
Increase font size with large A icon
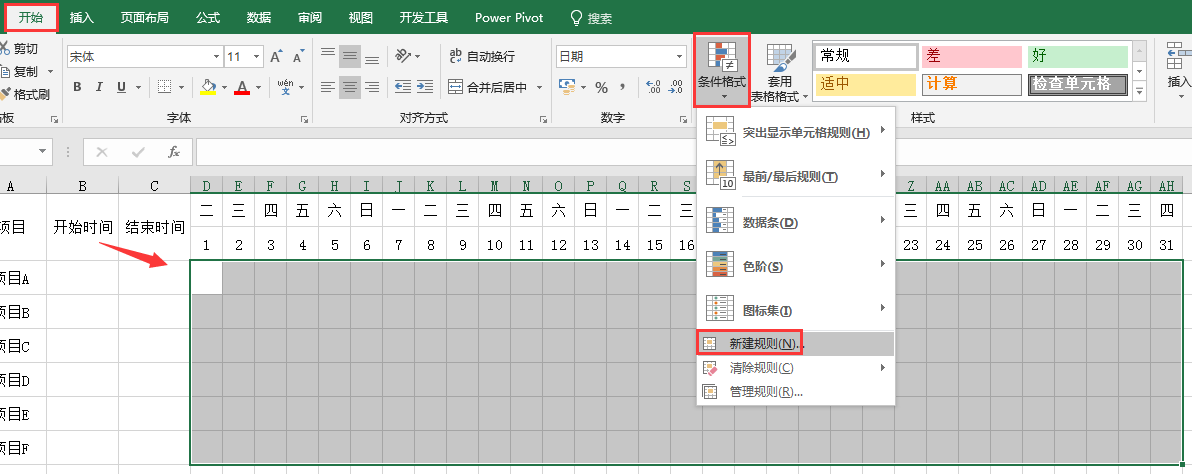coord(277,57)
